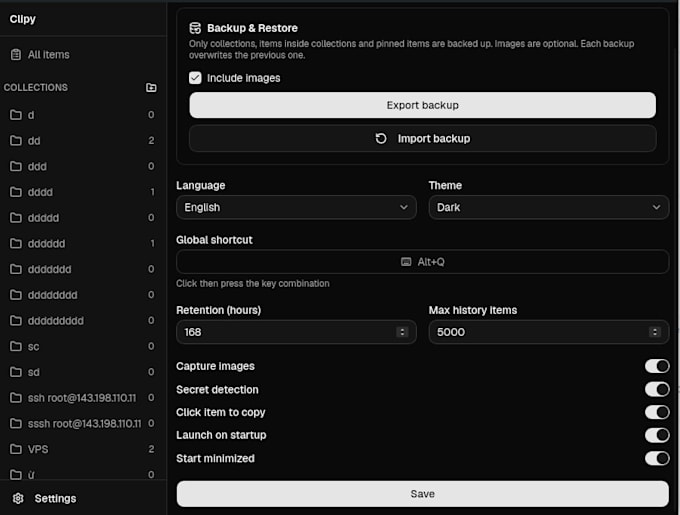Click the Export backup button
The height and width of the screenshot is (515, 680).
point(422,105)
